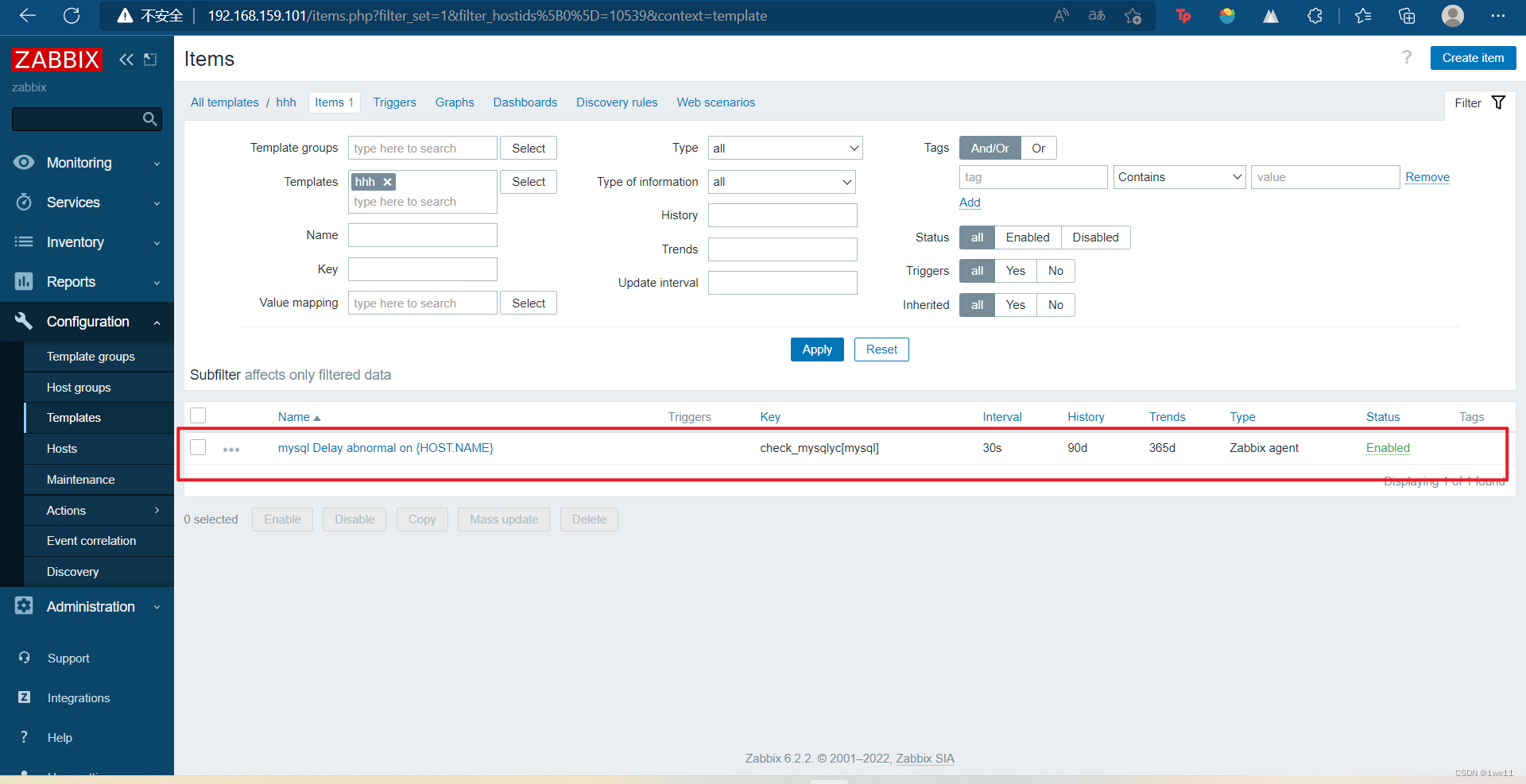This screenshot has height=784, width=1526.
Task: Set Triggers filter to No
Action: click(1055, 271)
